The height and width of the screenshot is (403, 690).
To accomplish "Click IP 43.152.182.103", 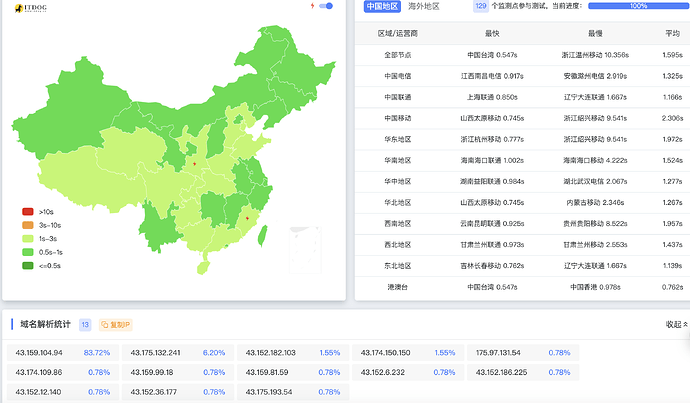I will coord(271,353).
